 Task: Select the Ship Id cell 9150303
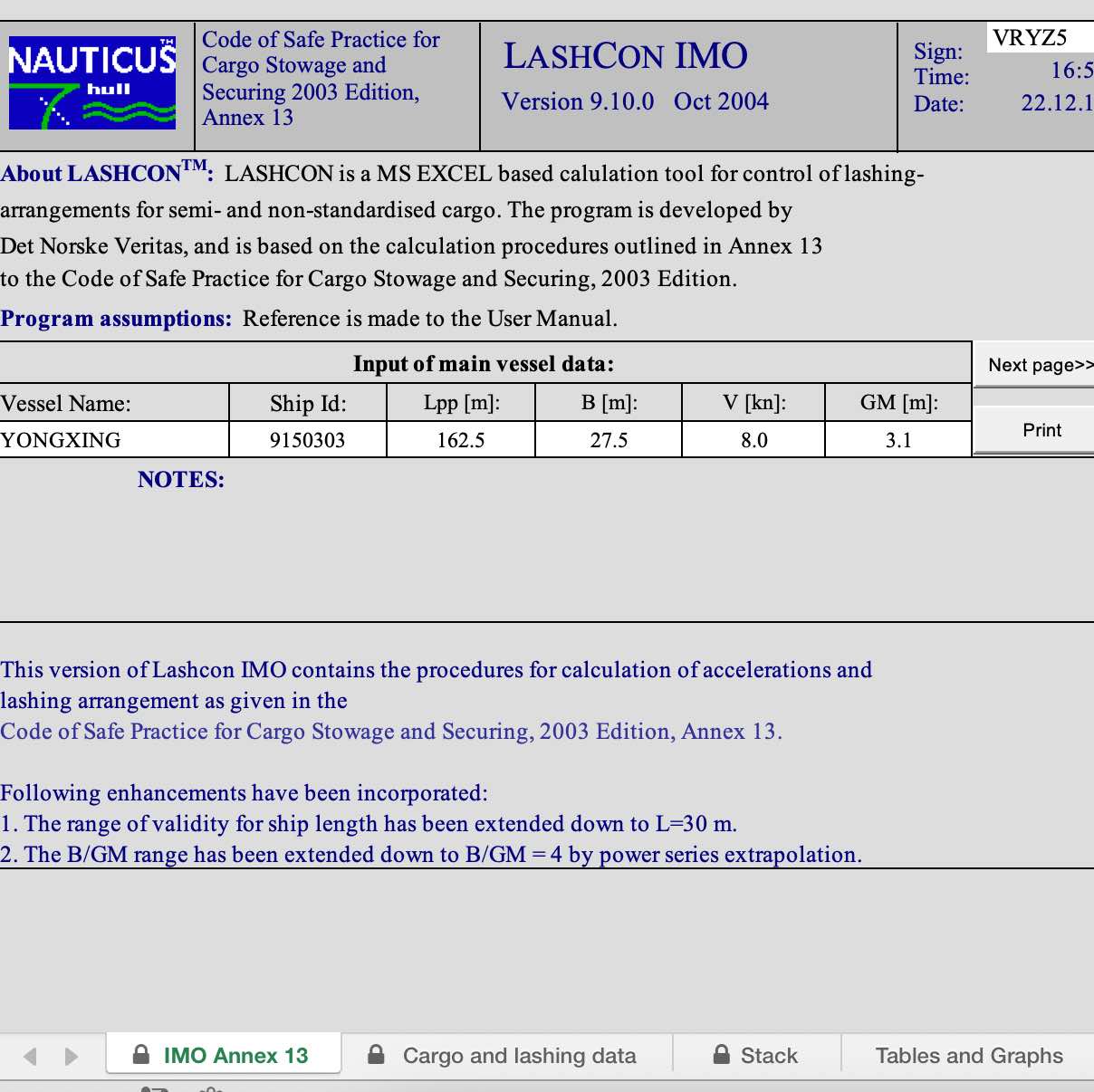click(x=307, y=440)
